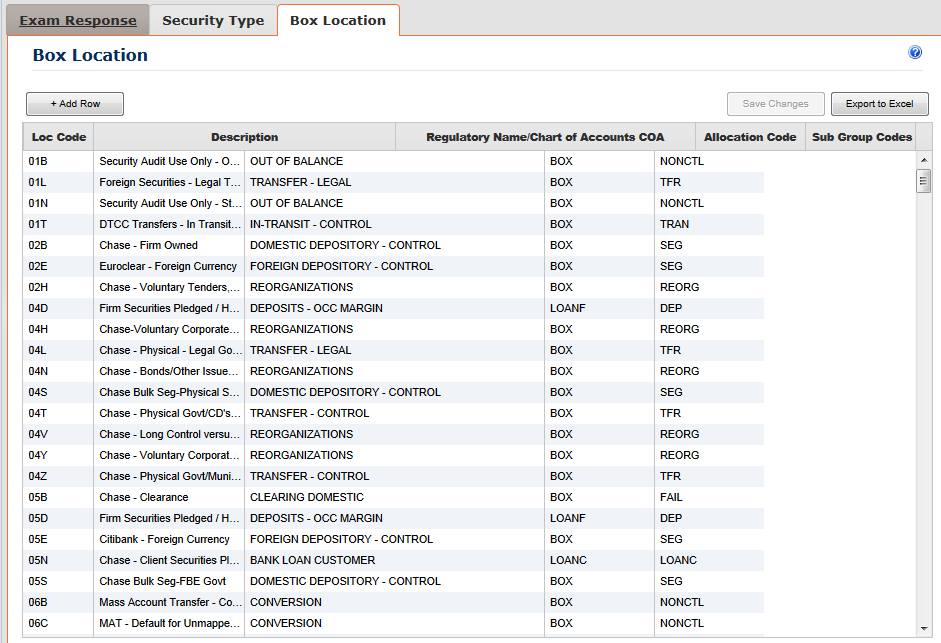
Task: Click 'Chase - Physical Govt/Muni...' description
Action: (170, 477)
